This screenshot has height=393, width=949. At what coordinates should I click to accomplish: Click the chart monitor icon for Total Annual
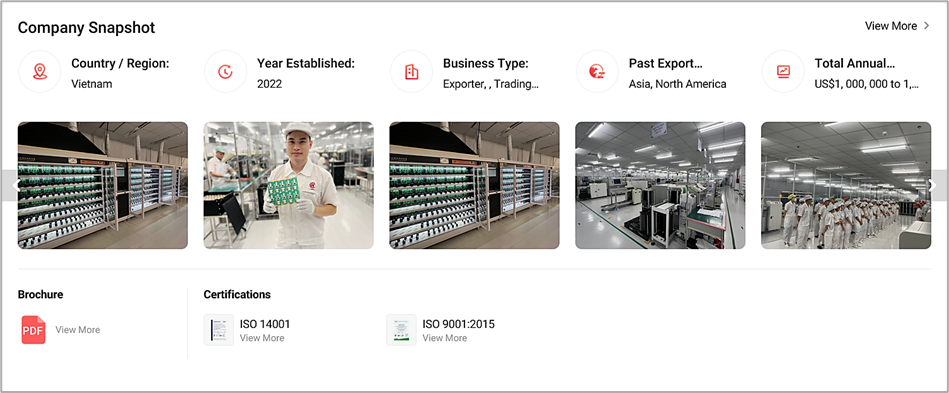pos(783,71)
